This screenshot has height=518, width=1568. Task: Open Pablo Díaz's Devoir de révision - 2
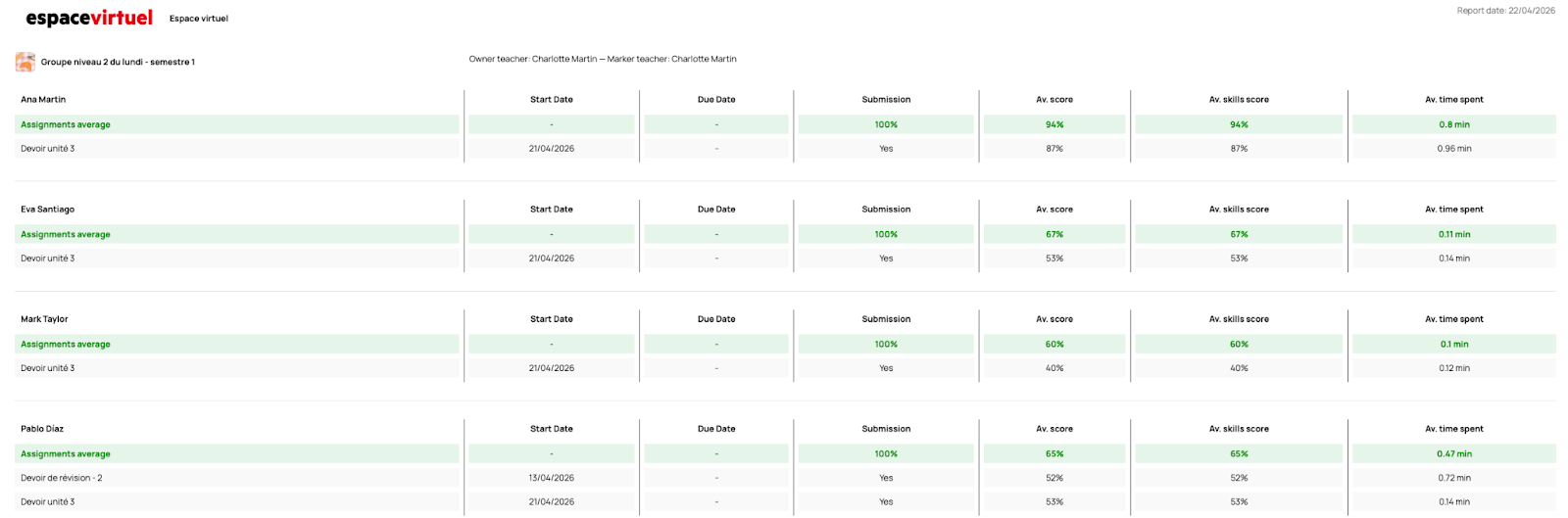pos(61,478)
